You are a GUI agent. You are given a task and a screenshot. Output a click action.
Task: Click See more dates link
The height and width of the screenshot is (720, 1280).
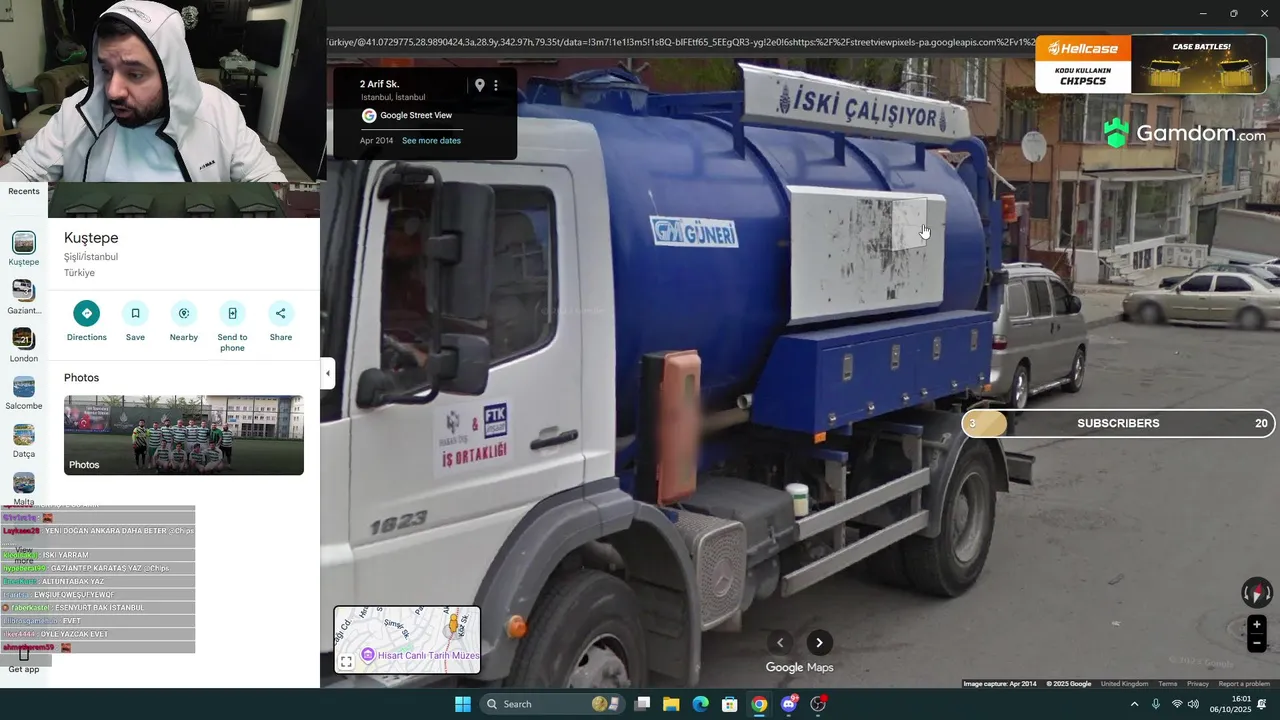pos(431,141)
